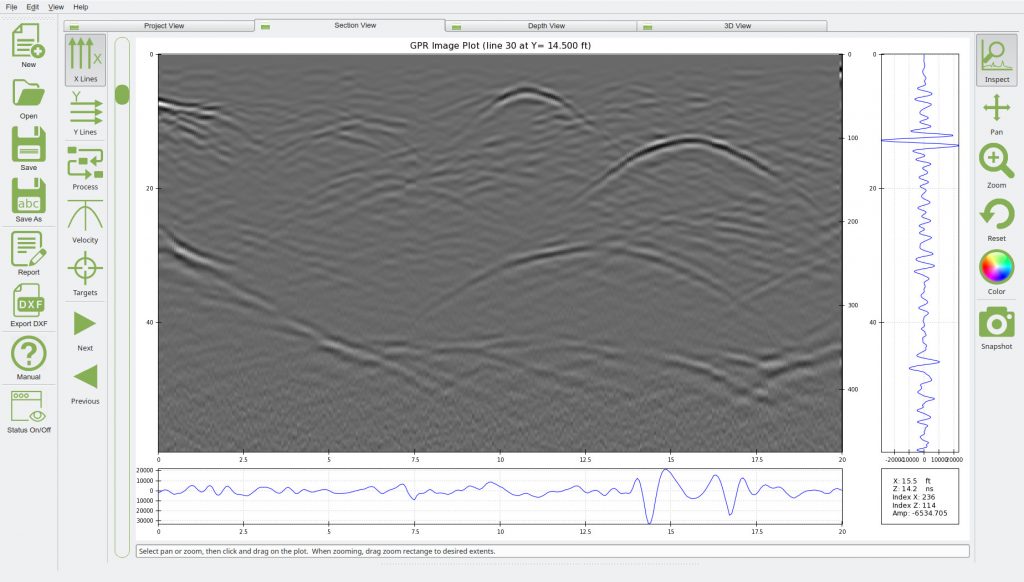Open the Help menu
This screenshot has width=1024, height=582.
click(x=80, y=7)
